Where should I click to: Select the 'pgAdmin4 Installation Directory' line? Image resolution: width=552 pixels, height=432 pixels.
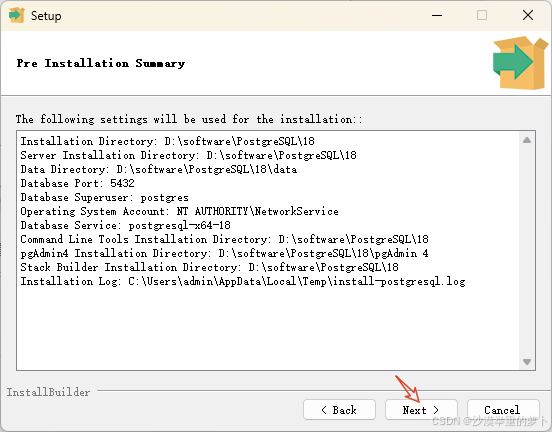tap(225, 253)
